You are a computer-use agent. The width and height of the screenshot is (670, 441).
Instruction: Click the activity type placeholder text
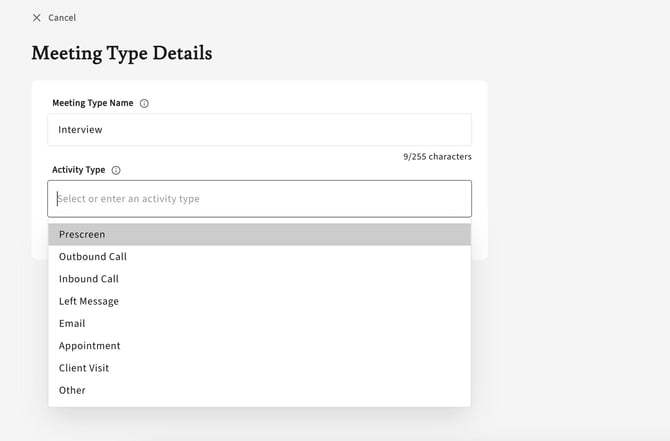pyautogui.click(x=128, y=199)
